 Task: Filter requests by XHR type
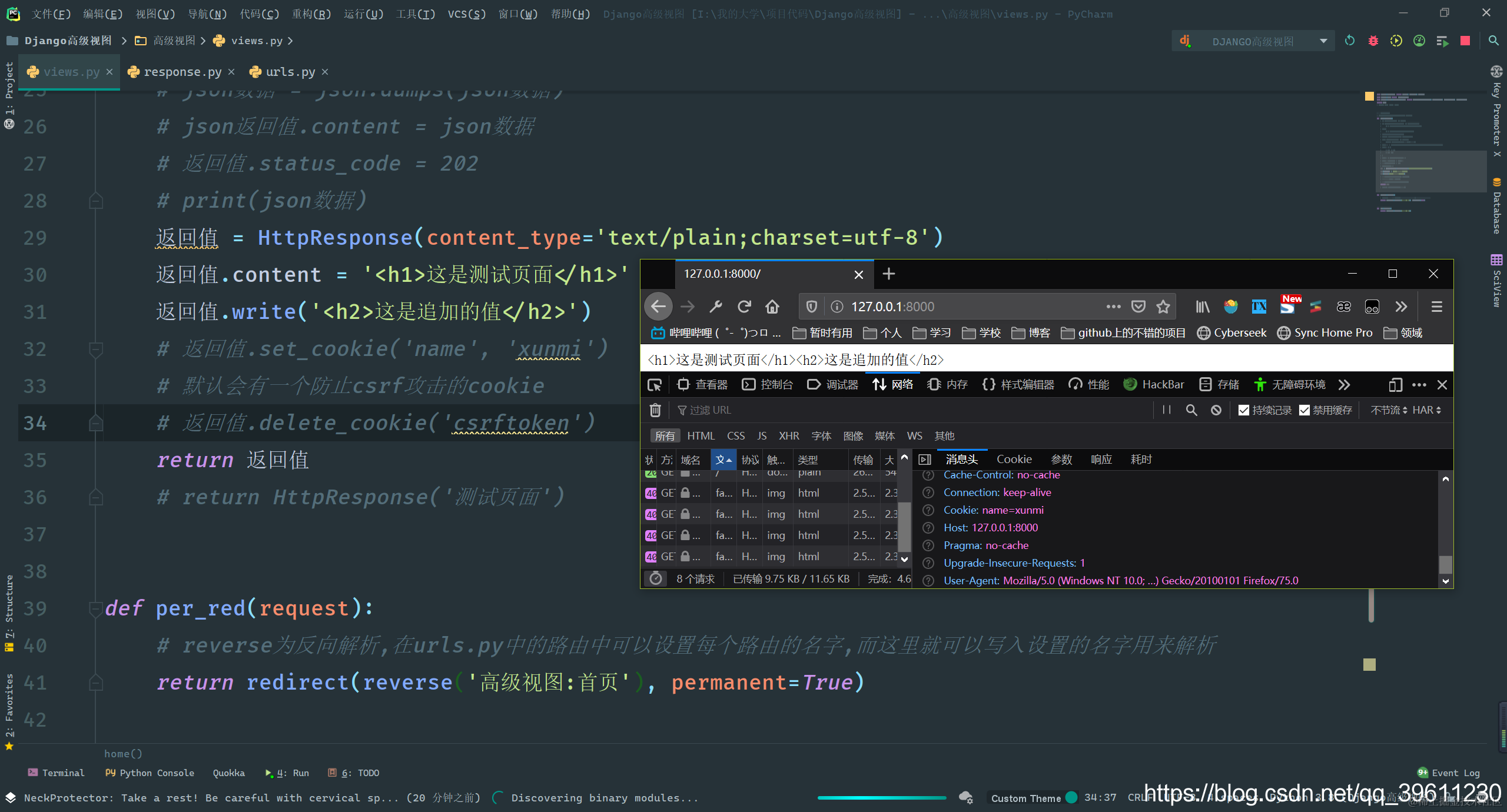pyautogui.click(x=789, y=436)
